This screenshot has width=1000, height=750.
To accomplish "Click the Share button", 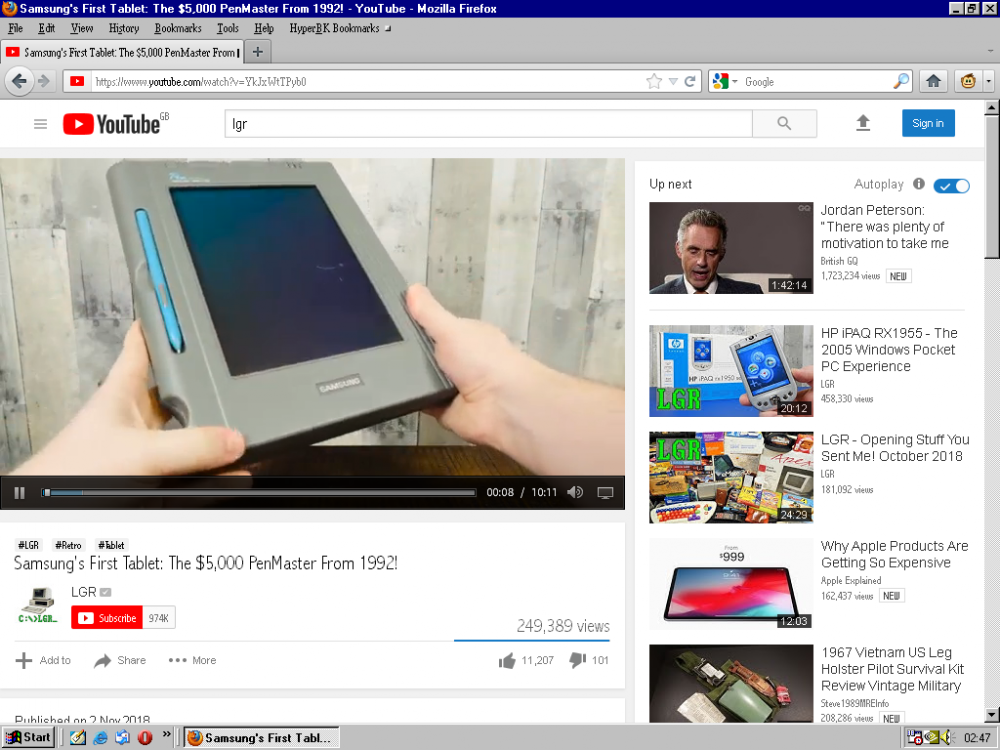I will click(120, 660).
